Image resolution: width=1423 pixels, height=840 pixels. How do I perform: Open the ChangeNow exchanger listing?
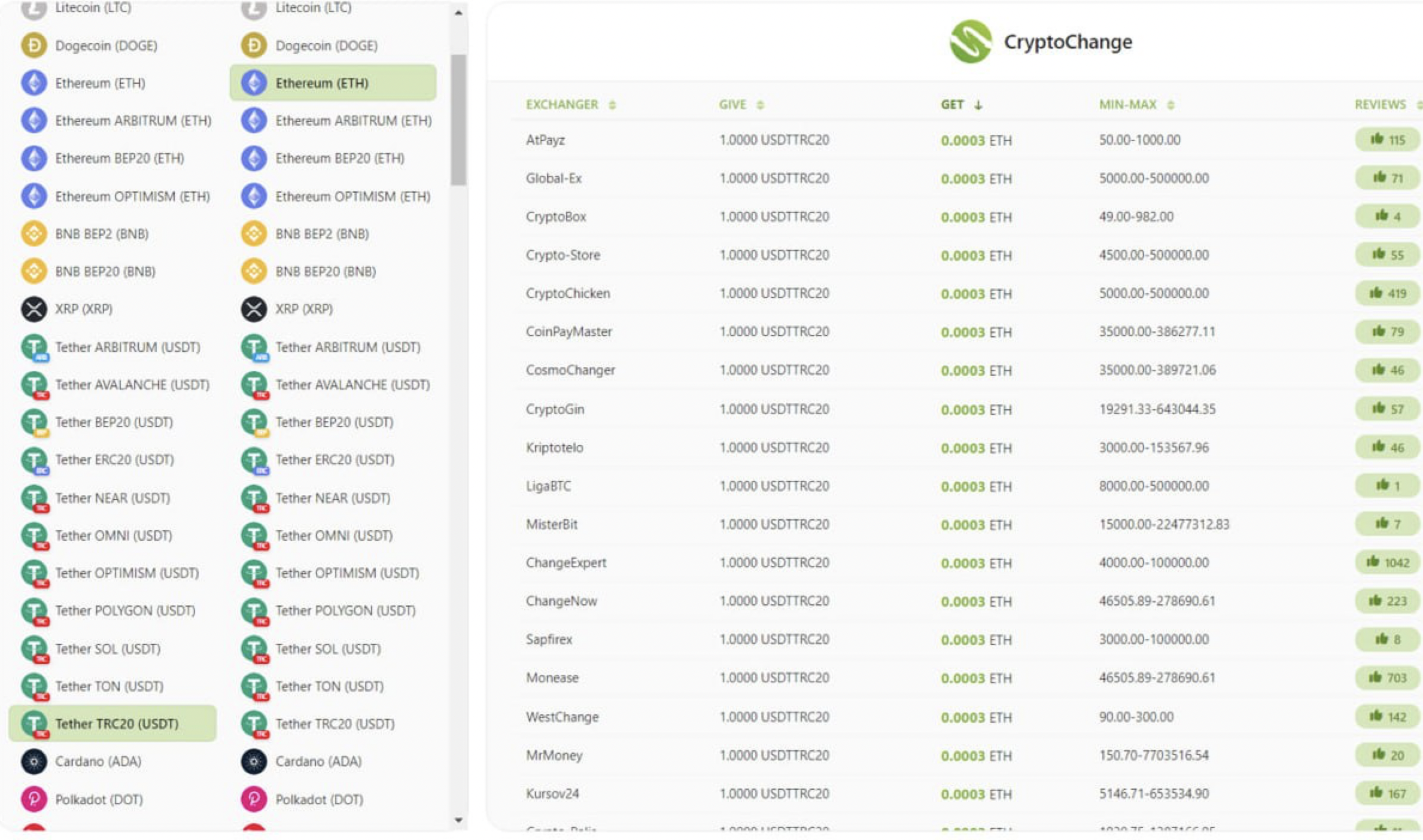(561, 601)
